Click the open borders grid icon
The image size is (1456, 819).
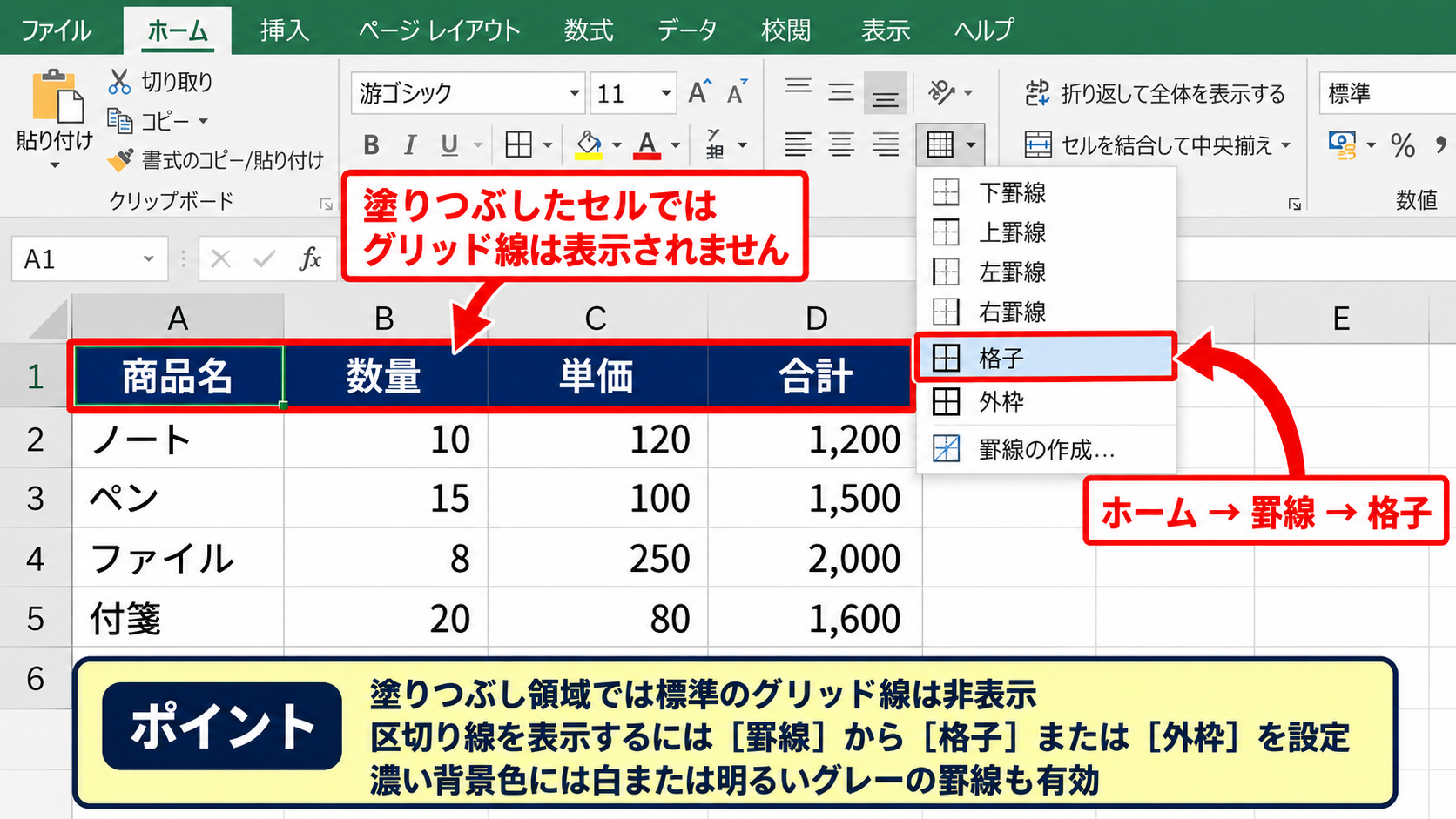940,144
